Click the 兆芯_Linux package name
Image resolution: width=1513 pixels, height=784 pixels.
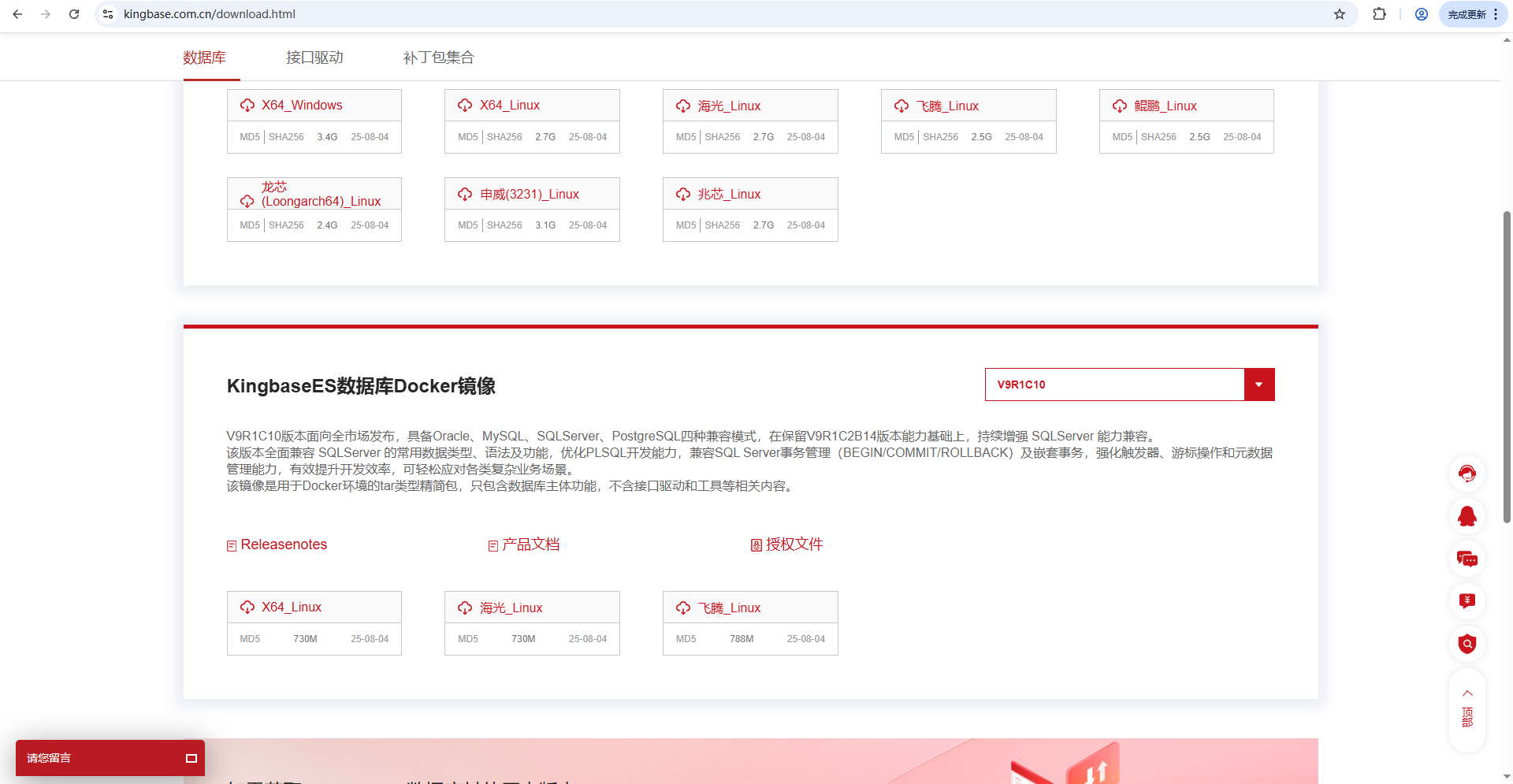point(729,194)
